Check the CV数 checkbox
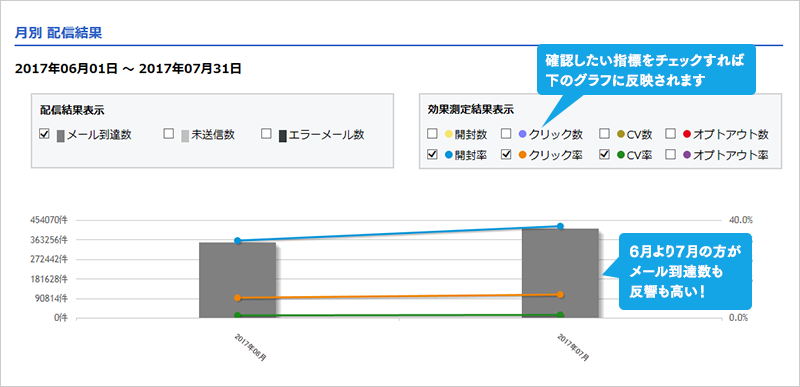 pos(604,134)
